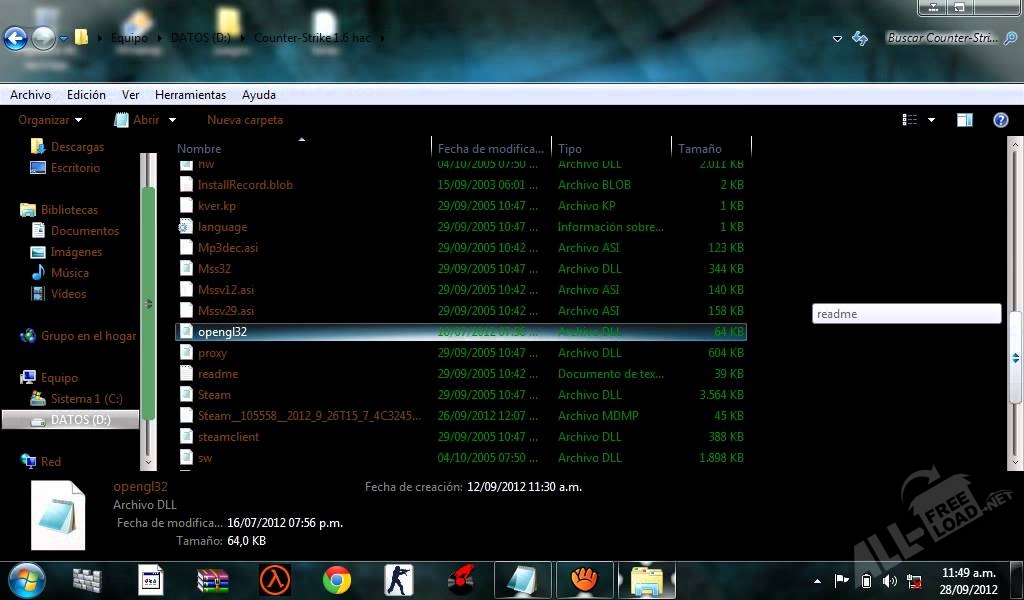Screen dimensions: 1024x600
Task: Open the Help question mark icon
Action: coord(1000,120)
